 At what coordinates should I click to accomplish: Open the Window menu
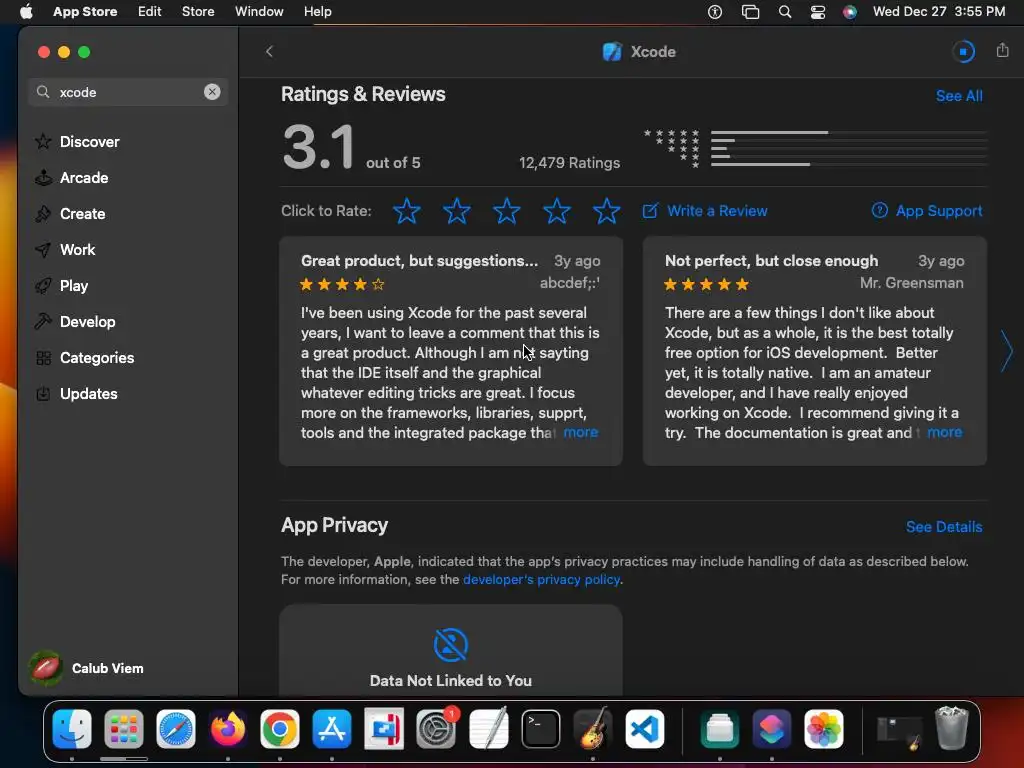[x=259, y=12]
